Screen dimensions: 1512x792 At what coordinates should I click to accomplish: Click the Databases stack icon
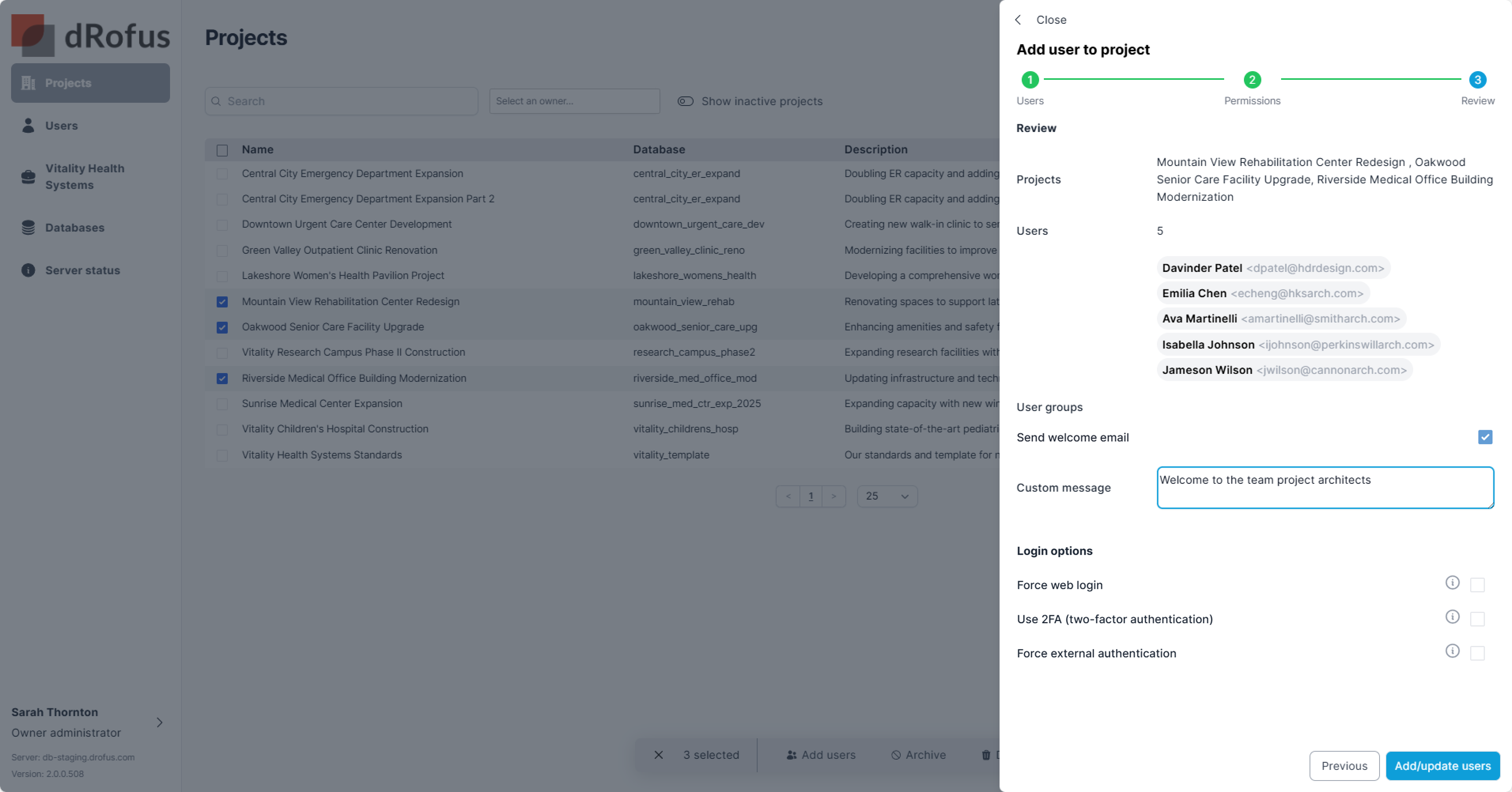28,227
